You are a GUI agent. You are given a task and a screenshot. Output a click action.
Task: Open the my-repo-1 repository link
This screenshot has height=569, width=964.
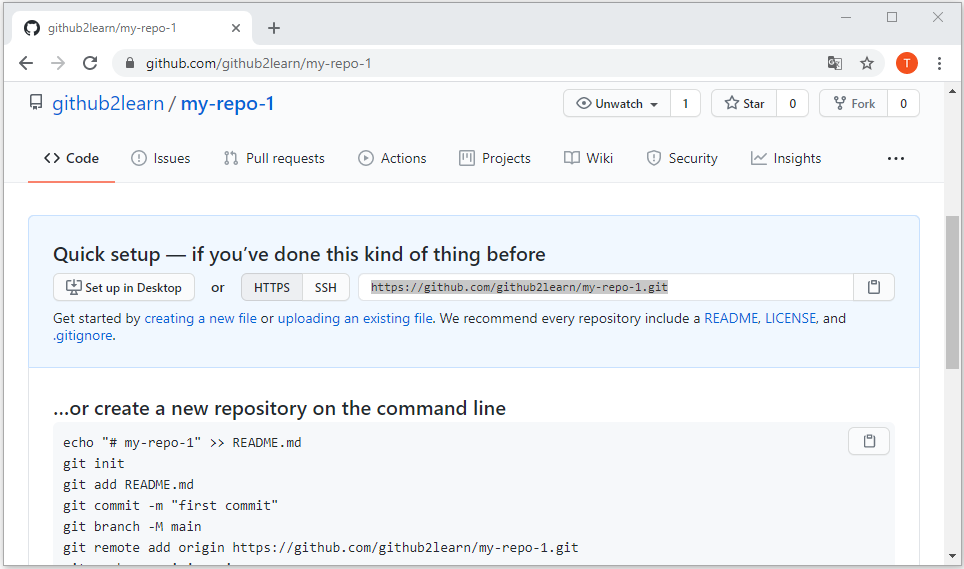coord(227,103)
